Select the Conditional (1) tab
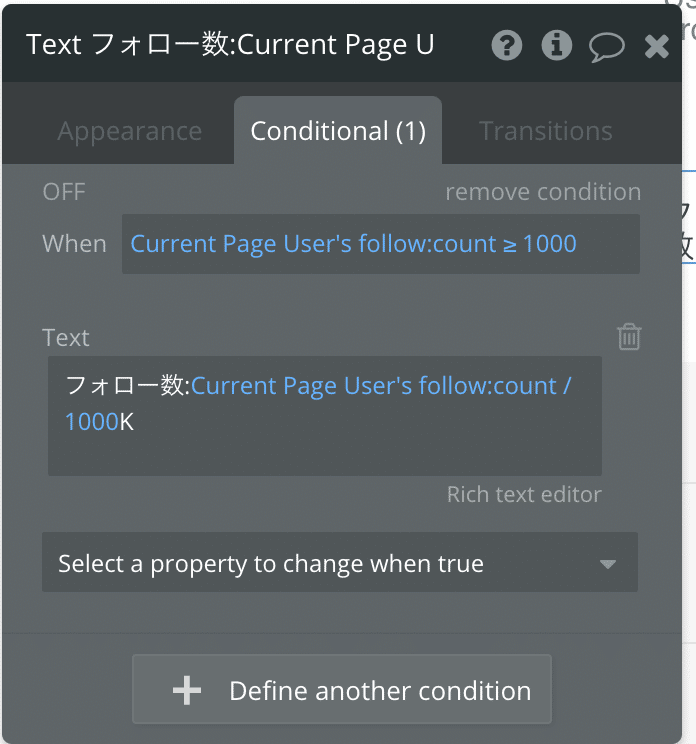 (338, 130)
